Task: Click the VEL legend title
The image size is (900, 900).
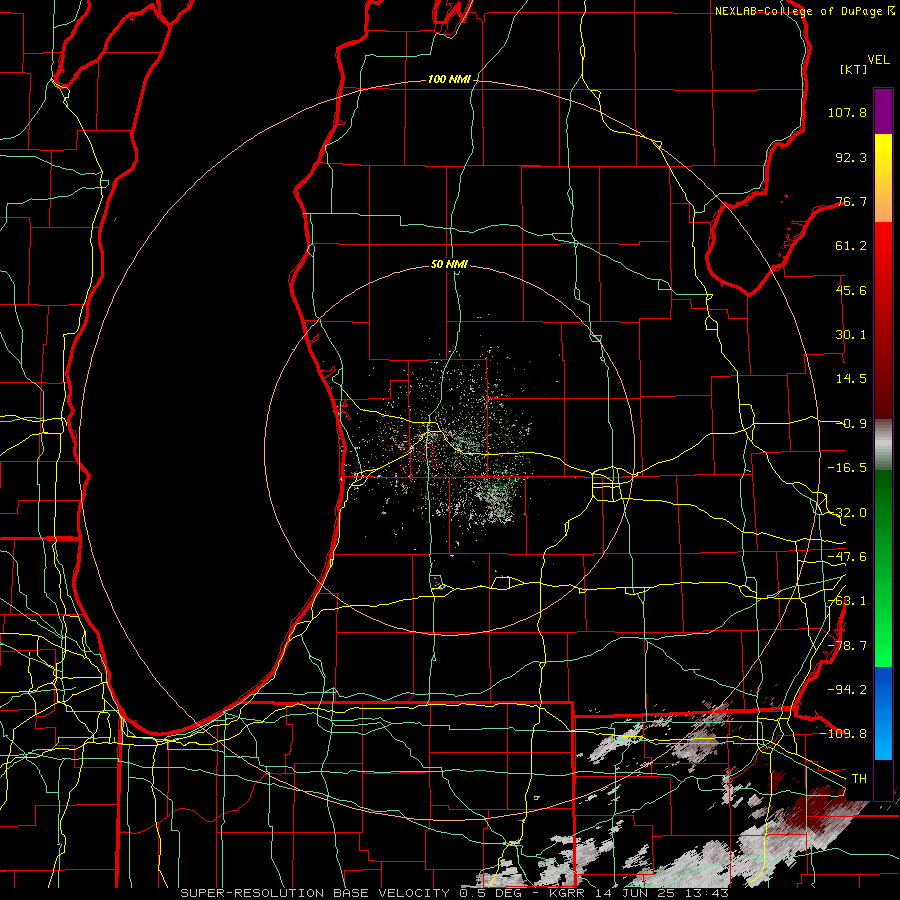Action: coord(878,60)
